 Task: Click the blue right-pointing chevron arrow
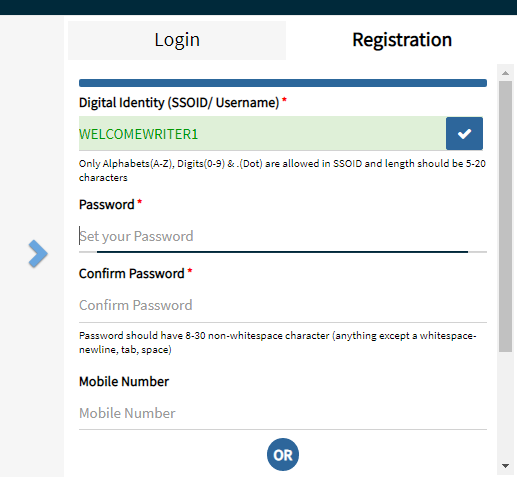38,254
